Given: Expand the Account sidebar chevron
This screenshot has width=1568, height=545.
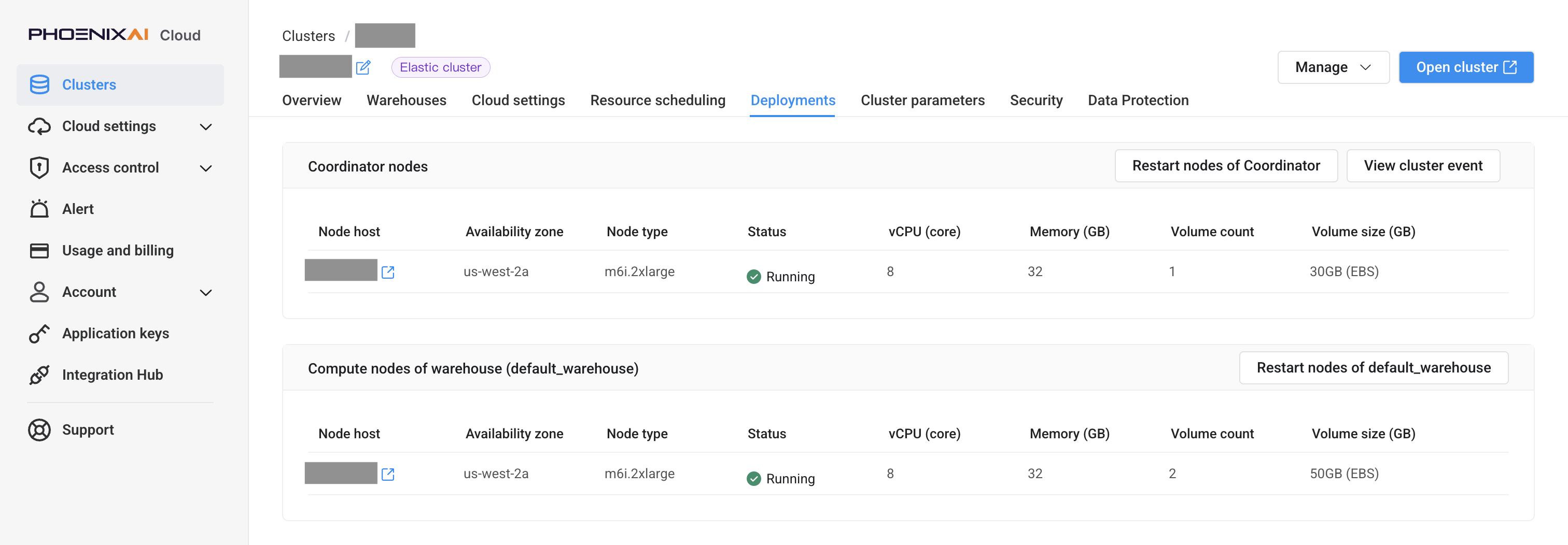Looking at the screenshot, I should coord(206,293).
